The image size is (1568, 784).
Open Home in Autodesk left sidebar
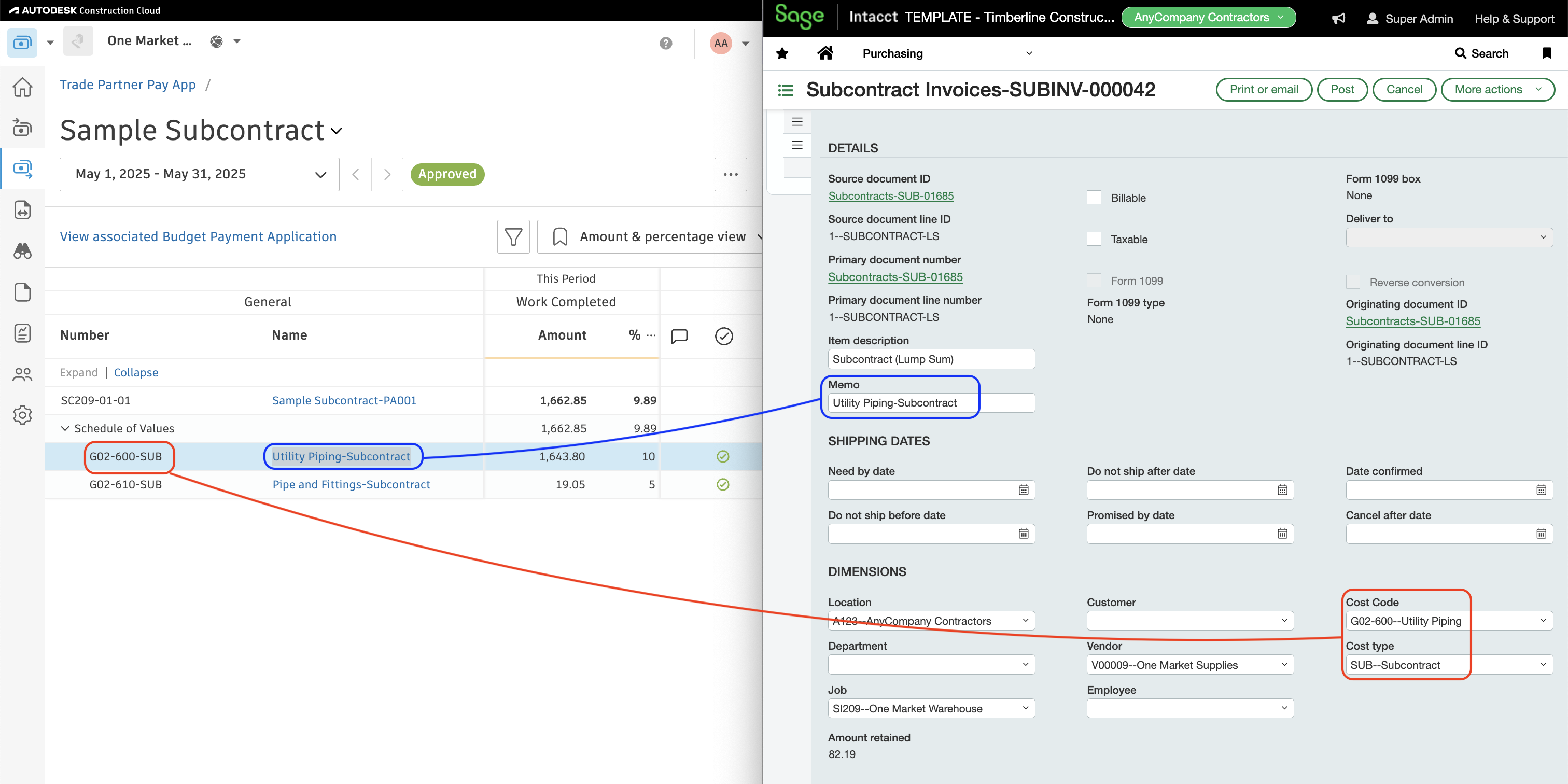[22, 87]
